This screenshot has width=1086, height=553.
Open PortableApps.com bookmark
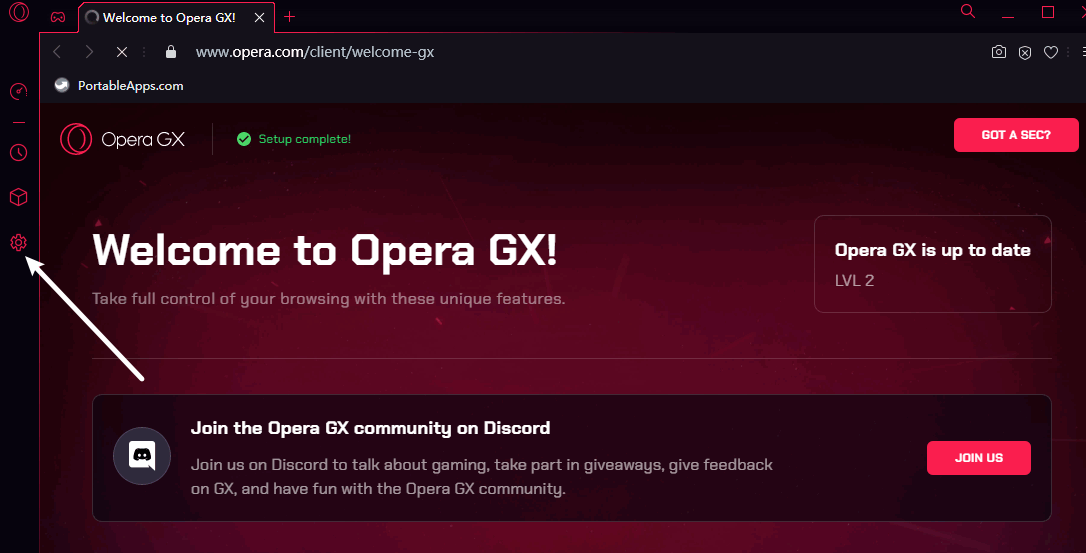(x=119, y=85)
